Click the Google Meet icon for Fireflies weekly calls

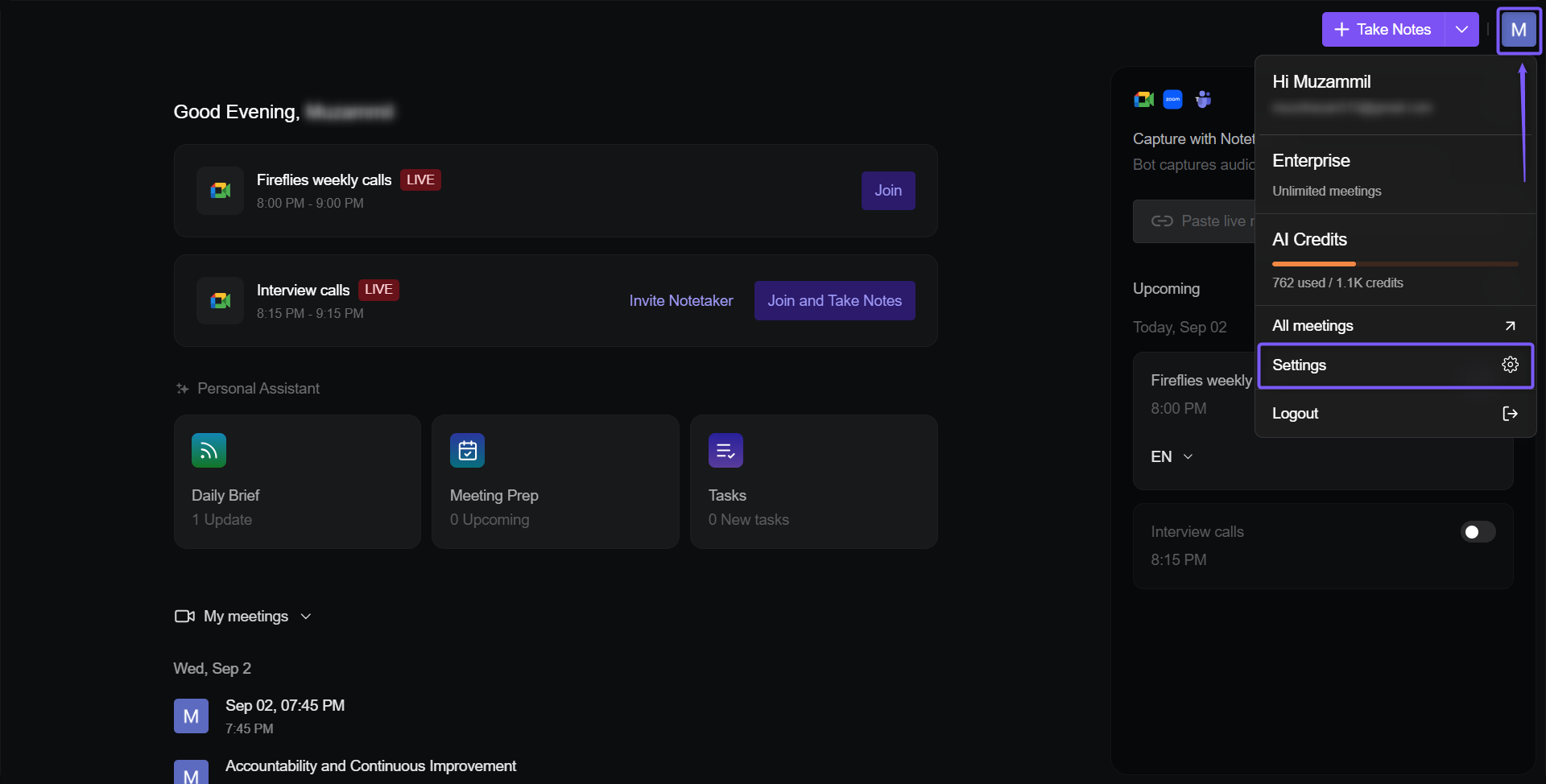click(221, 191)
